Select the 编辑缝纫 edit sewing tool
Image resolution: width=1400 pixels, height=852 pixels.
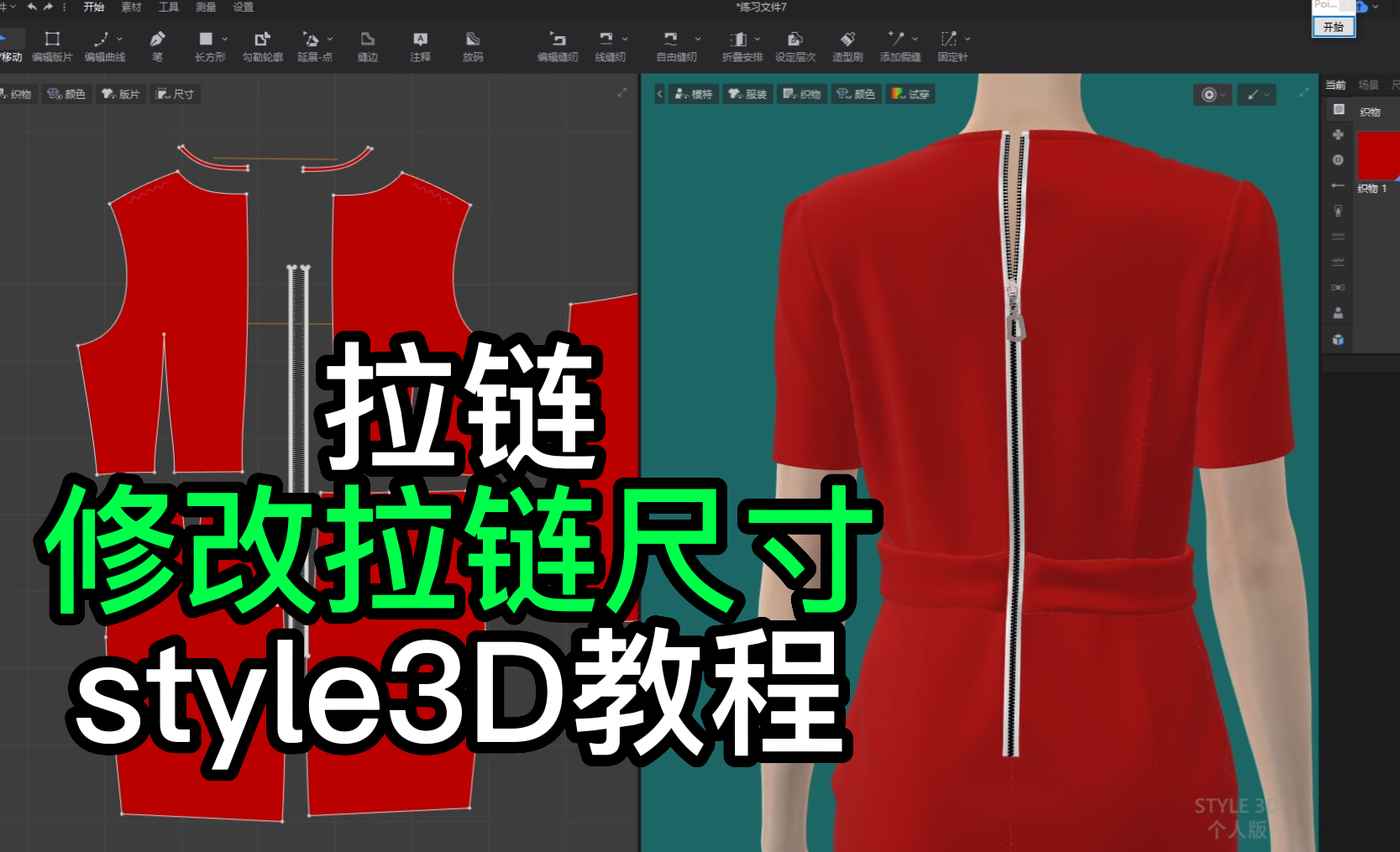pos(558,46)
